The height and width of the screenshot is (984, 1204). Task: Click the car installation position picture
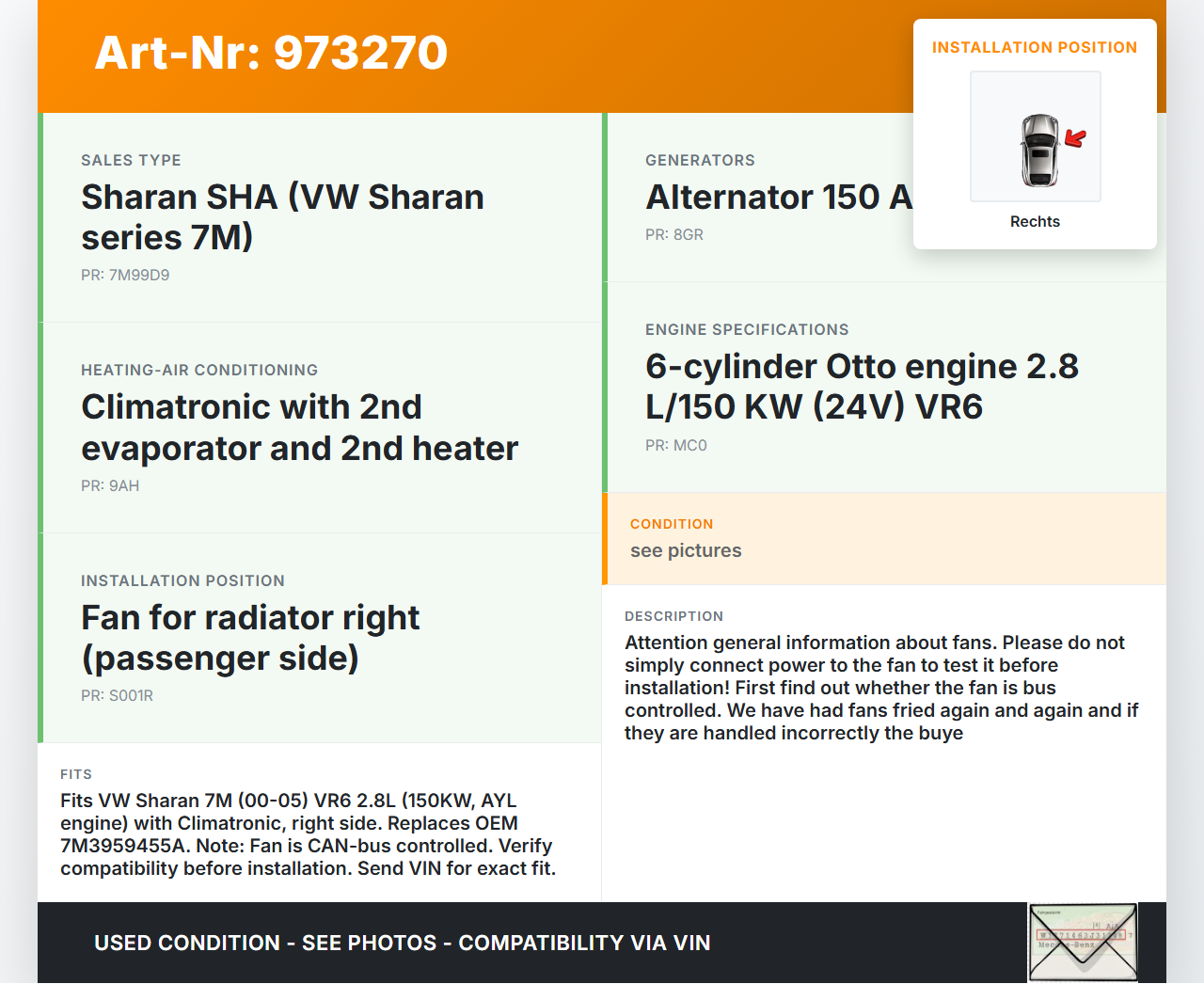(x=1036, y=136)
